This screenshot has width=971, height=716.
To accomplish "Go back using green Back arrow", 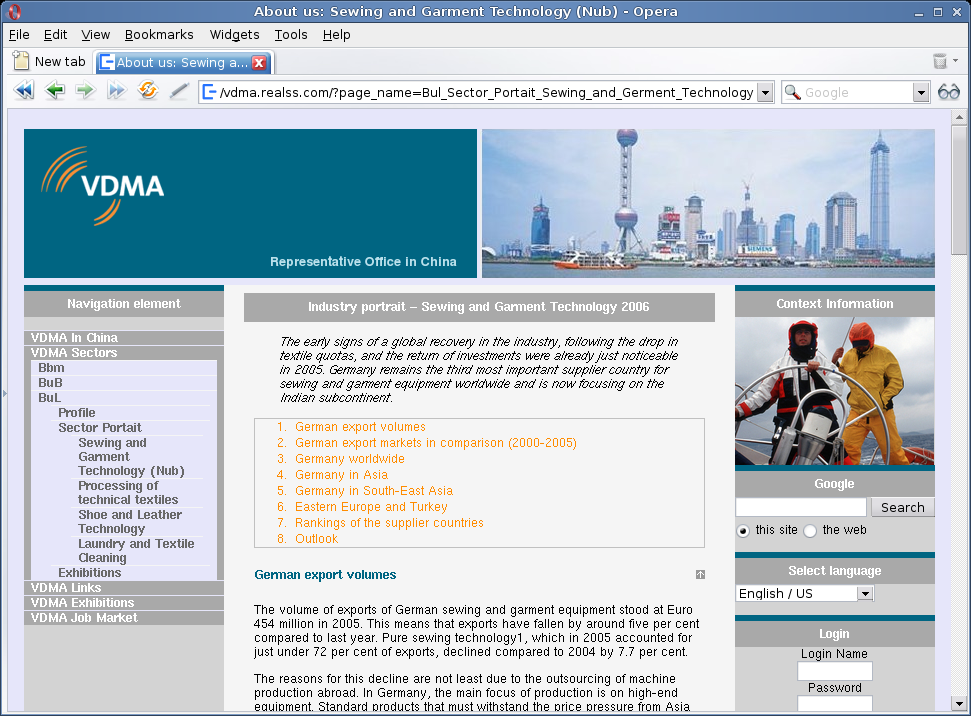I will 55,92.
